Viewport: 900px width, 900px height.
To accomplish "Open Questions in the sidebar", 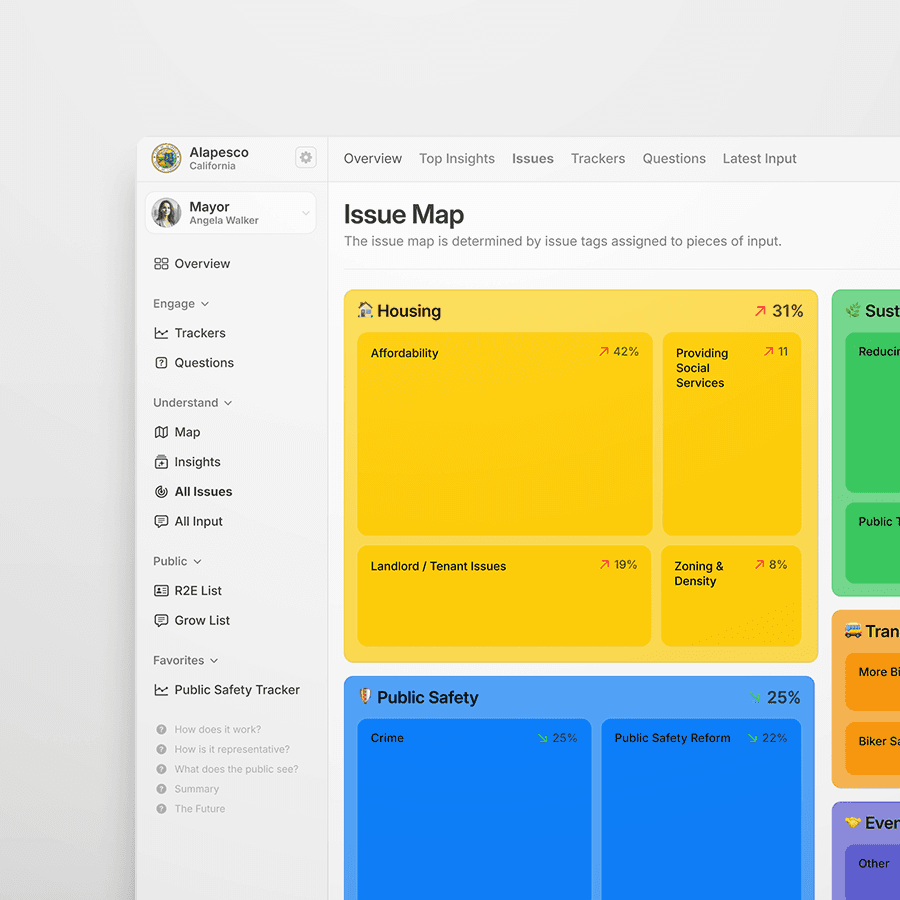I will click(x=193, y=363).
